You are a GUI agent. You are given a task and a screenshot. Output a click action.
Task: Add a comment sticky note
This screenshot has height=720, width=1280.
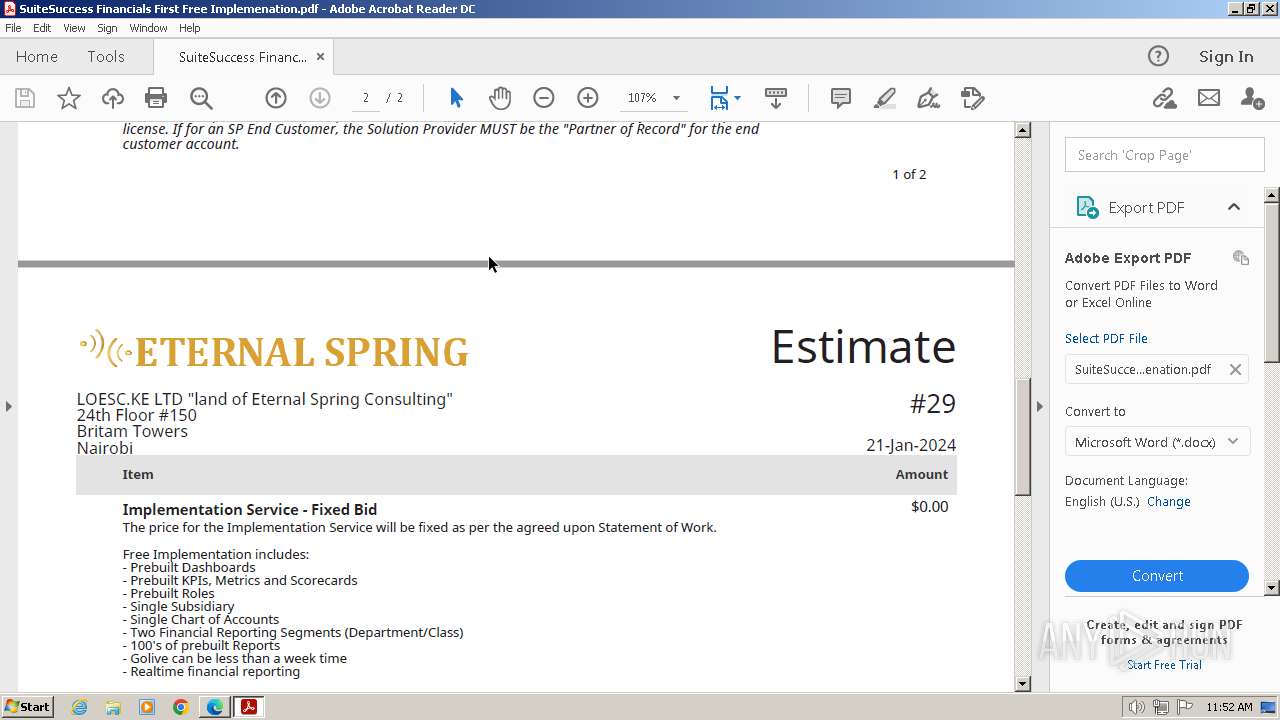[841, 98]
